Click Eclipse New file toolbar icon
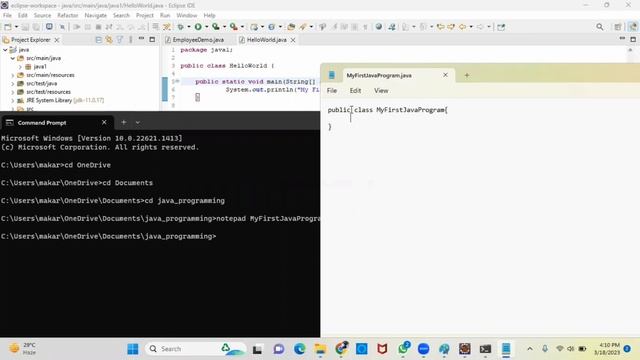The height and width of the screenshot is (360, 640). (x=8, y=27)
